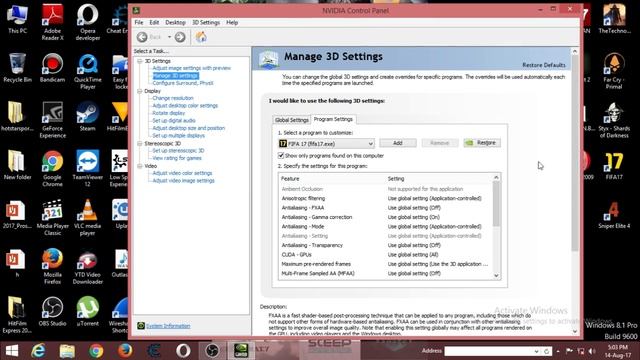
Task: Select CUDA - GPUs row
Action: pos(386,255)
